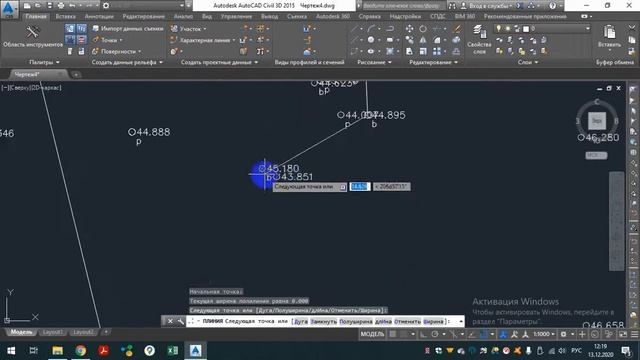Click the ViewCube top face (Верх)
The width and height of the screenshot is (640, 360).
597,121
